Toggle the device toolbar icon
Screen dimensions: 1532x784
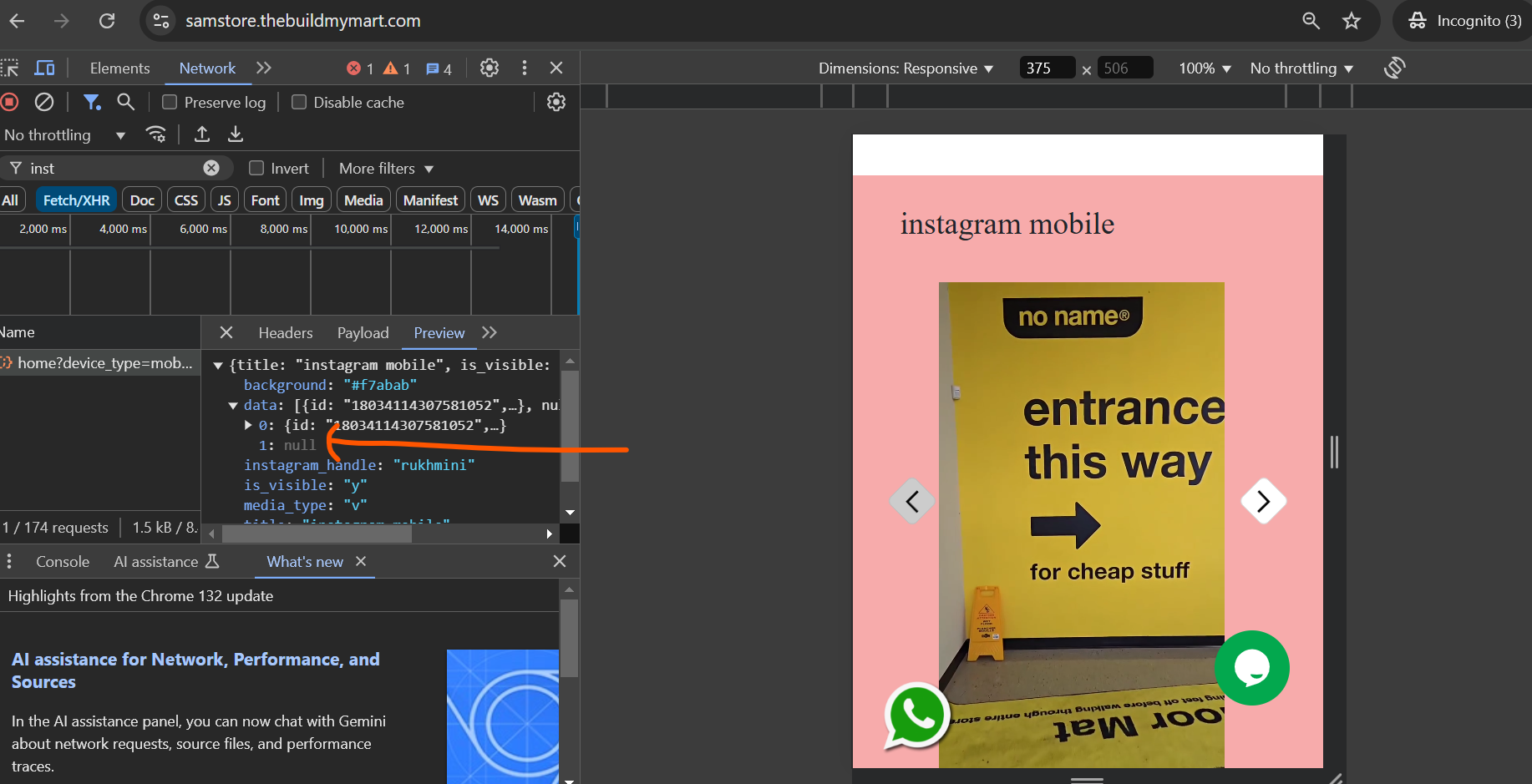44,68
